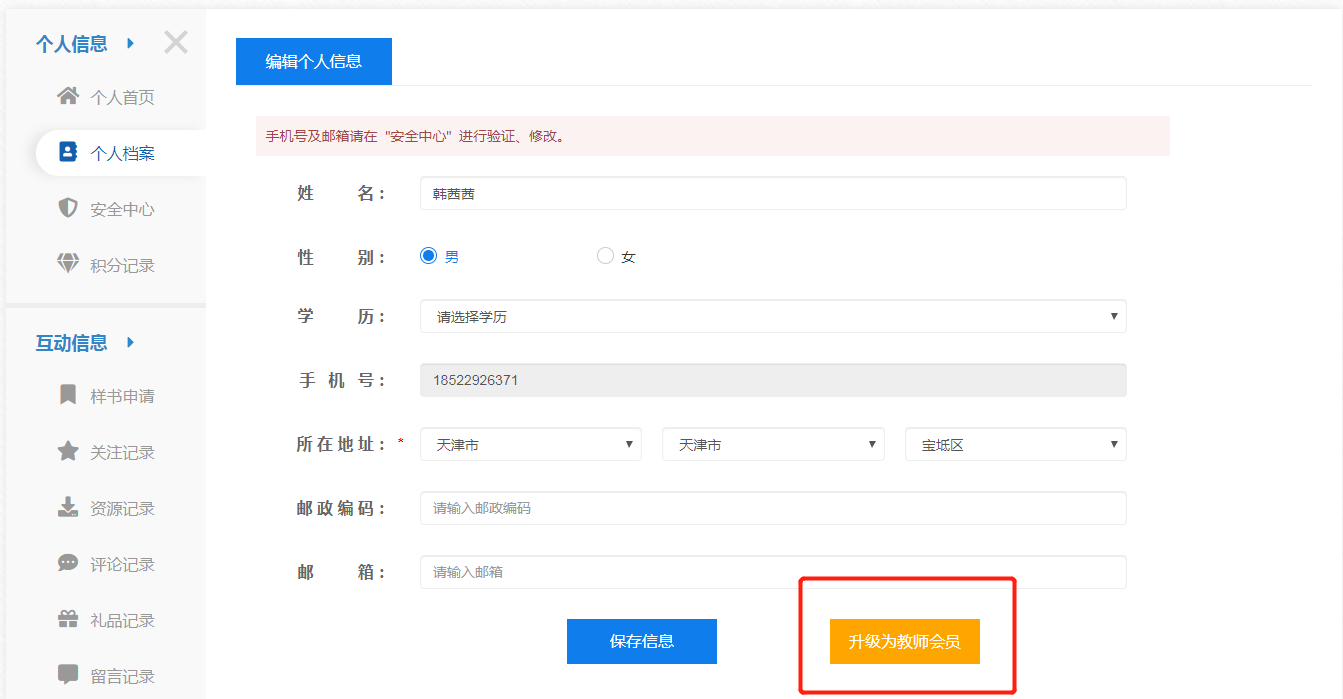Click the home icon beside 个人首页
The width and height of the screenshot is (1343, 699).
67,97
